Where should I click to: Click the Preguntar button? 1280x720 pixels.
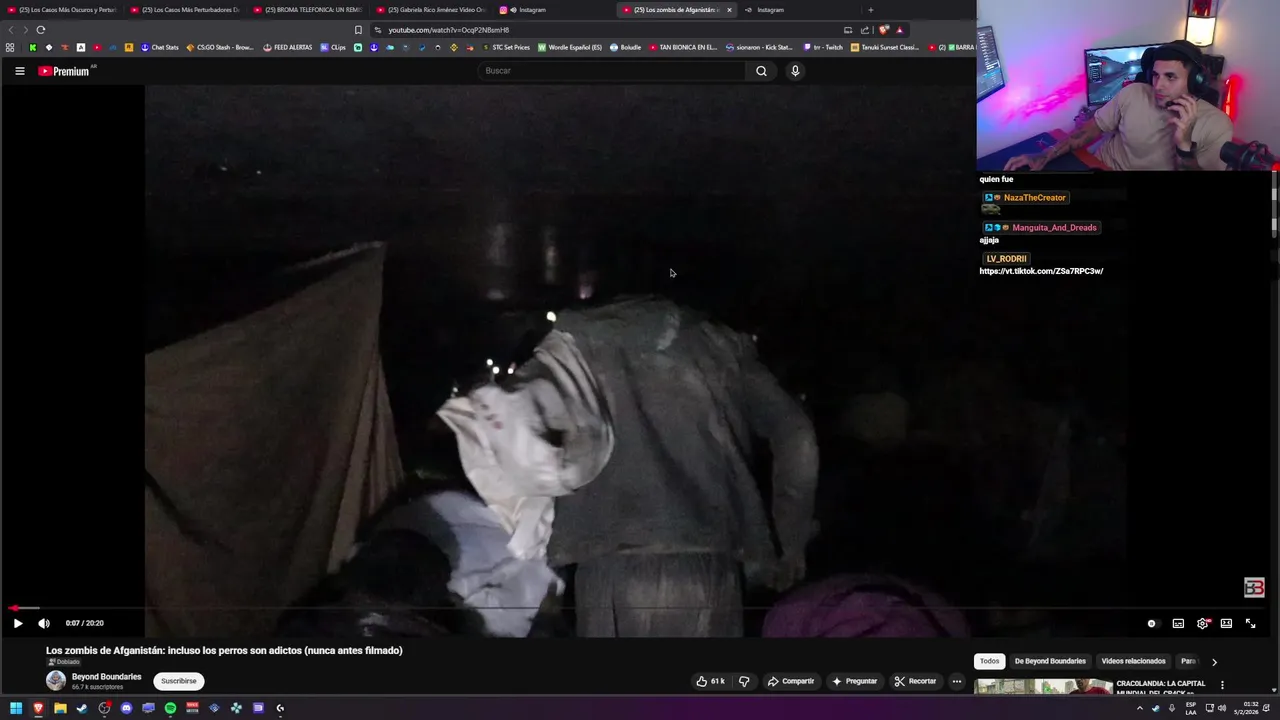(x=855, y=681)
